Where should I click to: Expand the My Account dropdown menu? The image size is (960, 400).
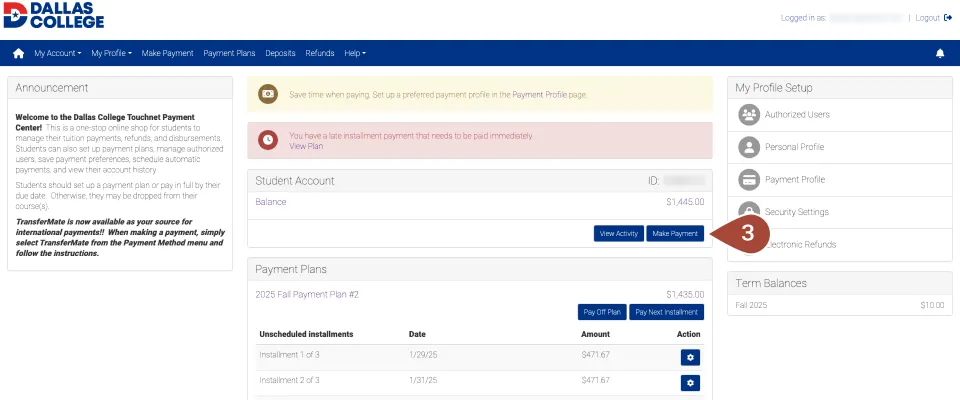(x=58, y=53)
